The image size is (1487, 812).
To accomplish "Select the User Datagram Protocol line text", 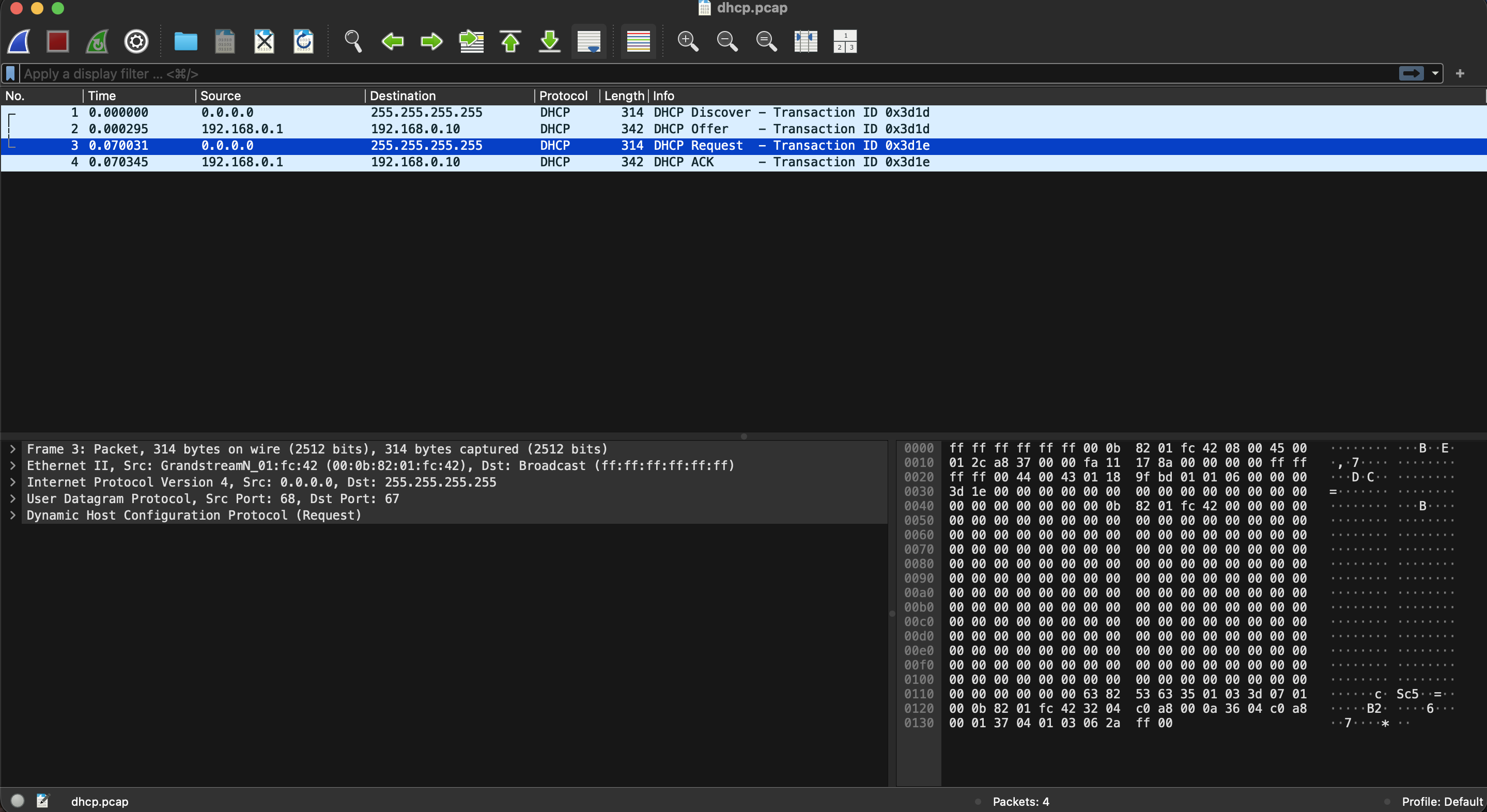I will pyautogui.click(x=212, y=498).
